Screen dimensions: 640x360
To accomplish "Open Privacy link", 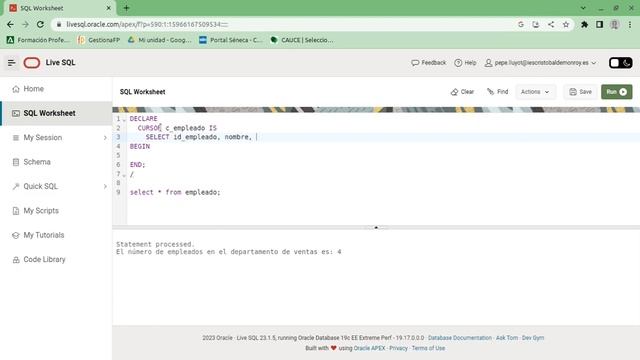I will click(398, 348).
